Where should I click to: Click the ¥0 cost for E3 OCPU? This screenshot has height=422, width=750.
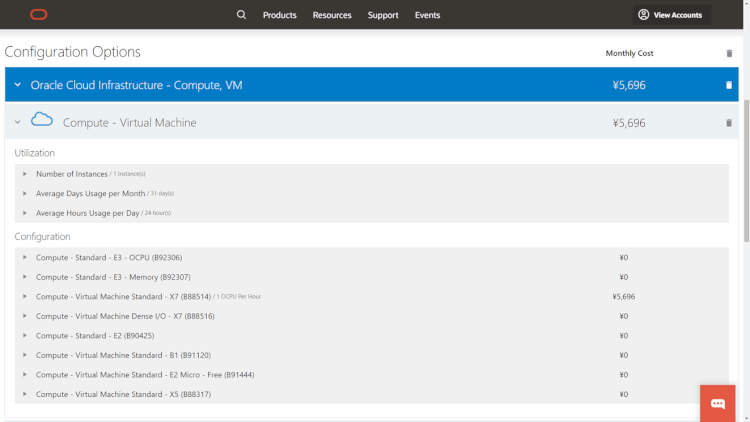click(624, 257)
